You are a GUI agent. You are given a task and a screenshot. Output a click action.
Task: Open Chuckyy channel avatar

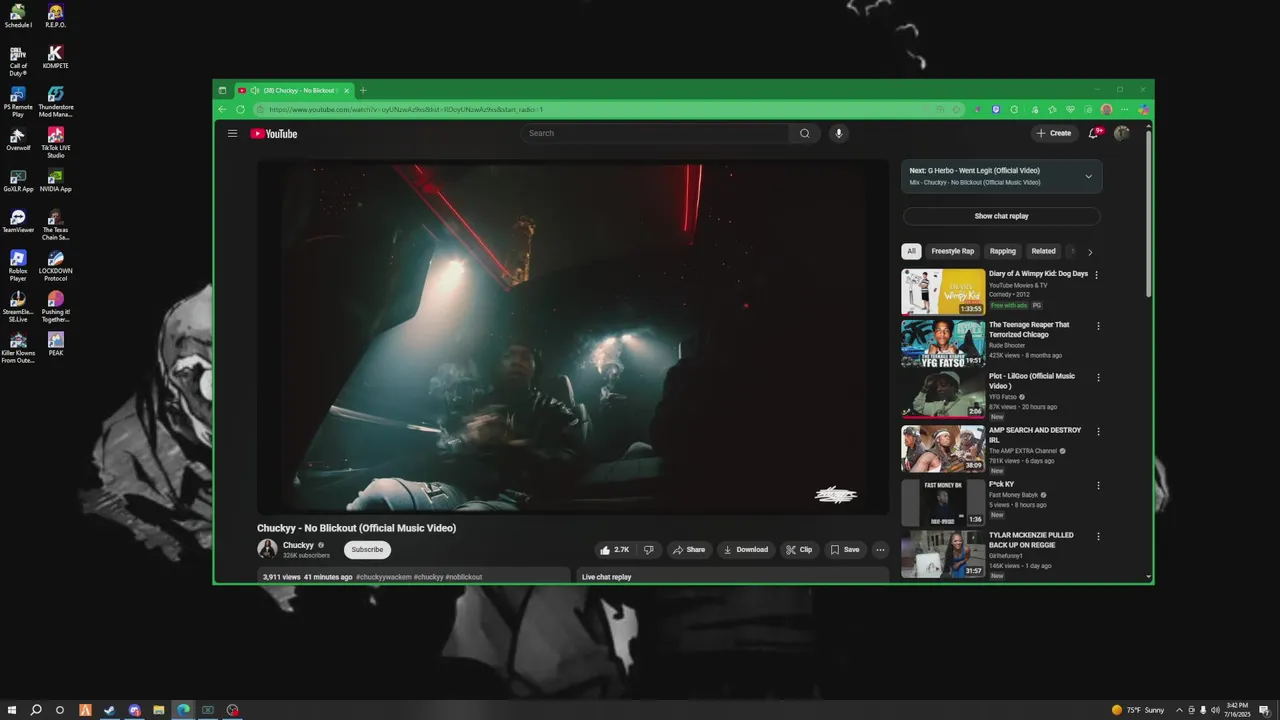pos(267,549)
